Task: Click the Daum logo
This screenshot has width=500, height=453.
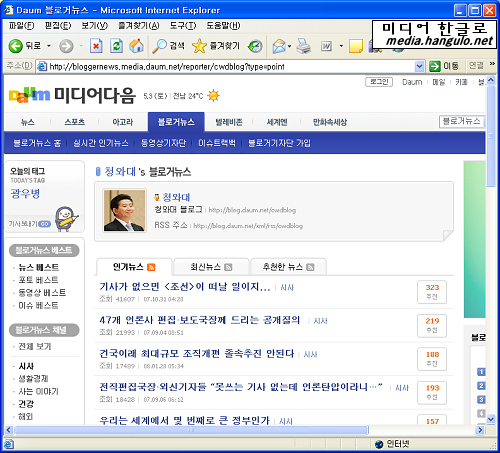Action: (29, 96)
